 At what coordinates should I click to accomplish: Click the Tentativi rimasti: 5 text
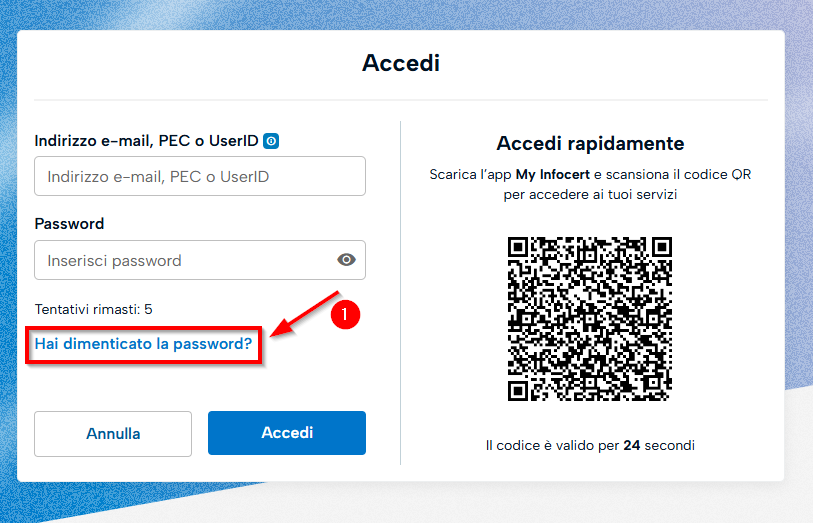[x=93, y=309]
